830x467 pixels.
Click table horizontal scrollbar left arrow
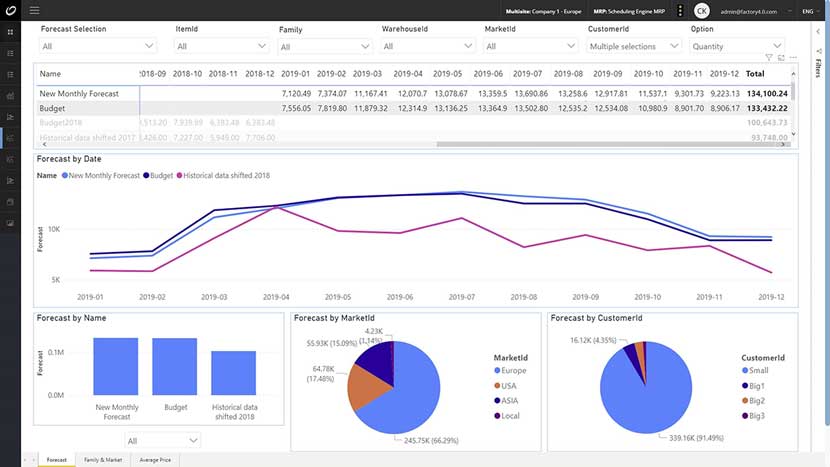pos(44,144)
